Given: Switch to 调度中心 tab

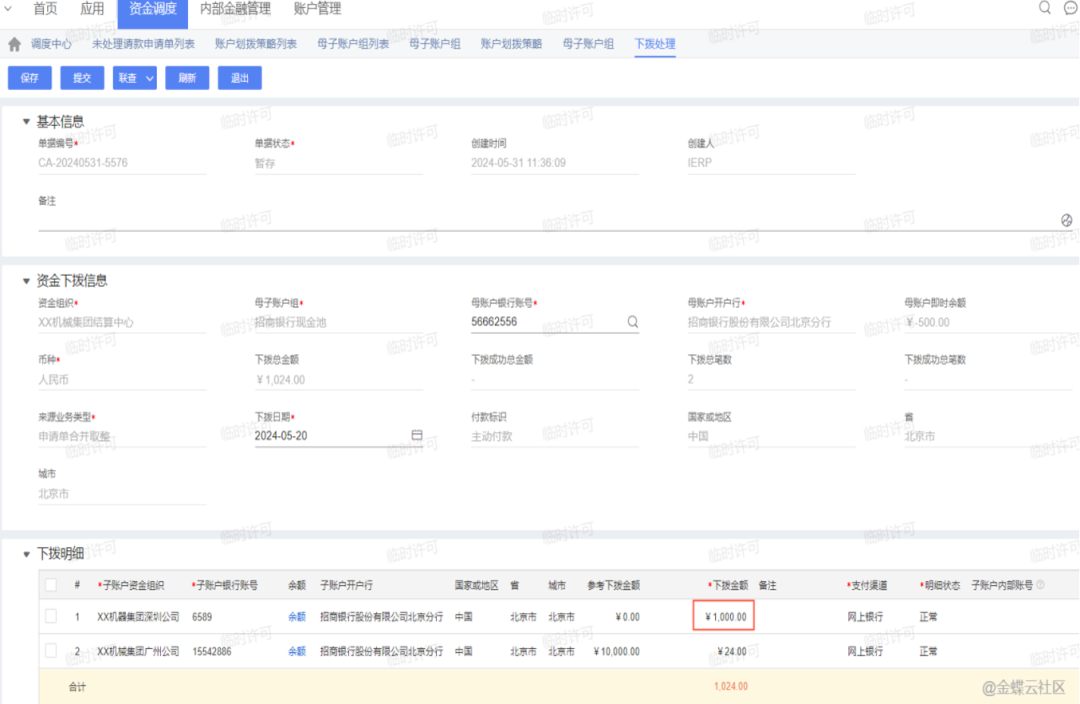Looking at the screenshot, I should 51,44.
